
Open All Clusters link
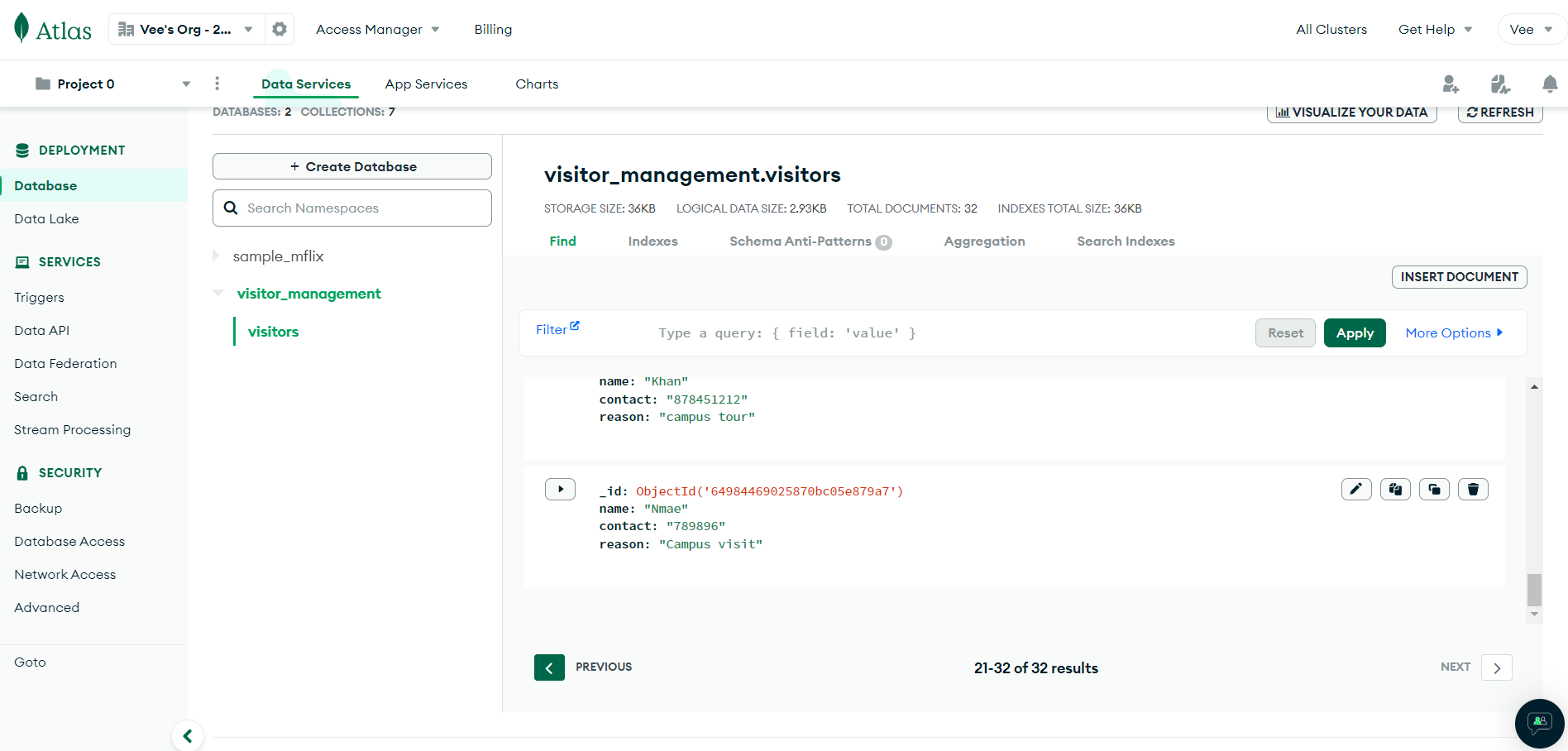tap(1331, 30)
